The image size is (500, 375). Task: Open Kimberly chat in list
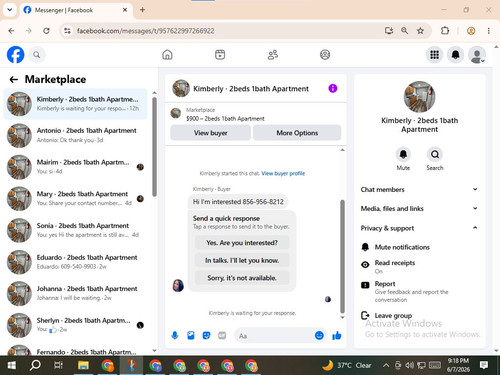(75, 104)
